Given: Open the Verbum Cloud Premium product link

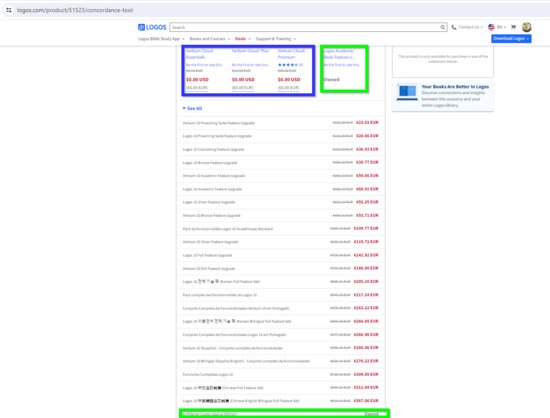Looking at the screenshot, I should (291, 54).
